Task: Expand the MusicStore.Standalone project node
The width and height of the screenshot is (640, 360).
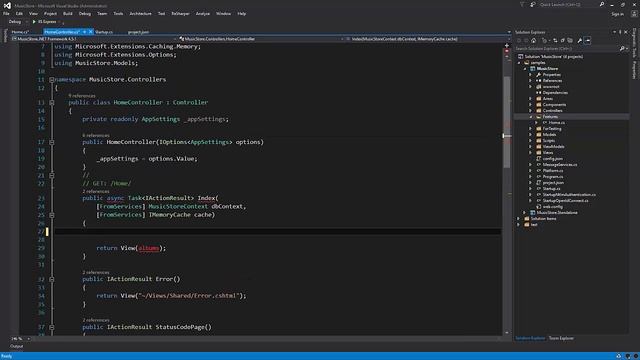Action: tap(525, 213)
